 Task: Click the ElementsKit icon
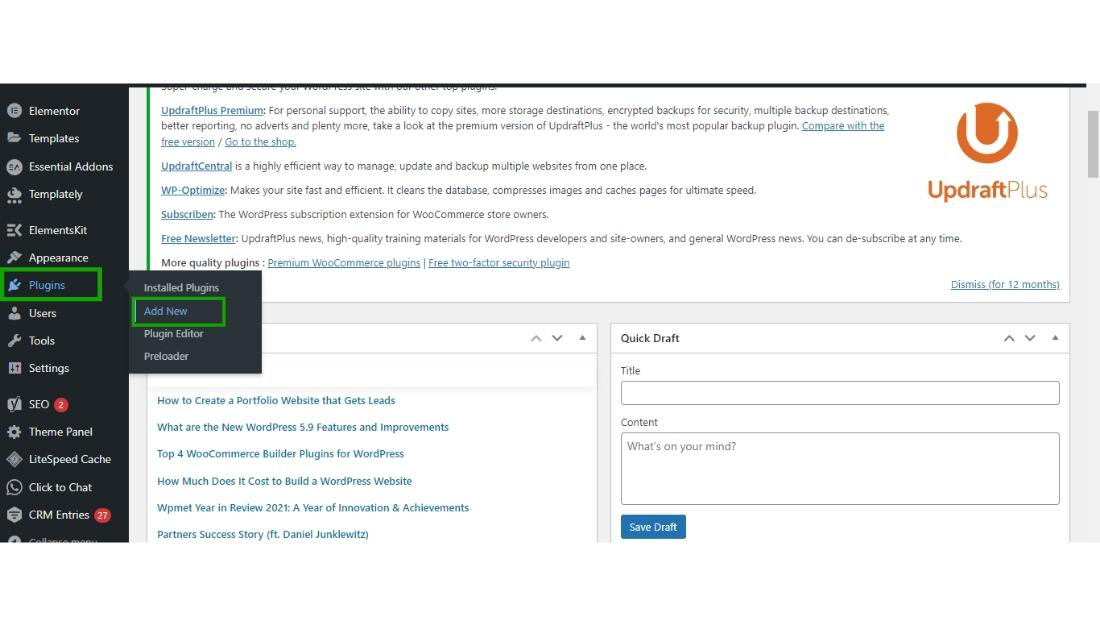pyautogui.click(x=14, y=230)
